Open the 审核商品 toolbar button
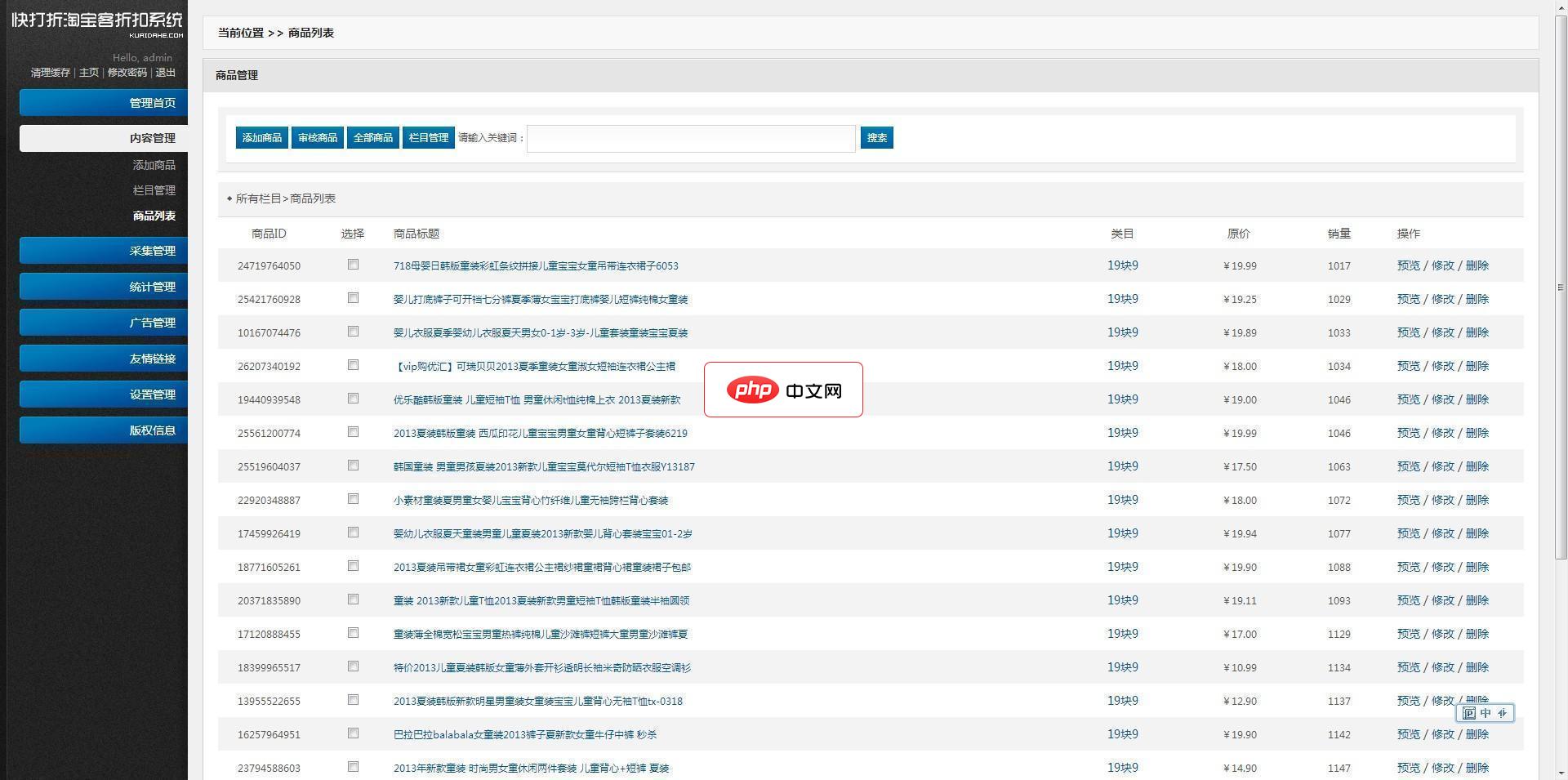Viewport: 1568px width, 780px height. point(317,138)
